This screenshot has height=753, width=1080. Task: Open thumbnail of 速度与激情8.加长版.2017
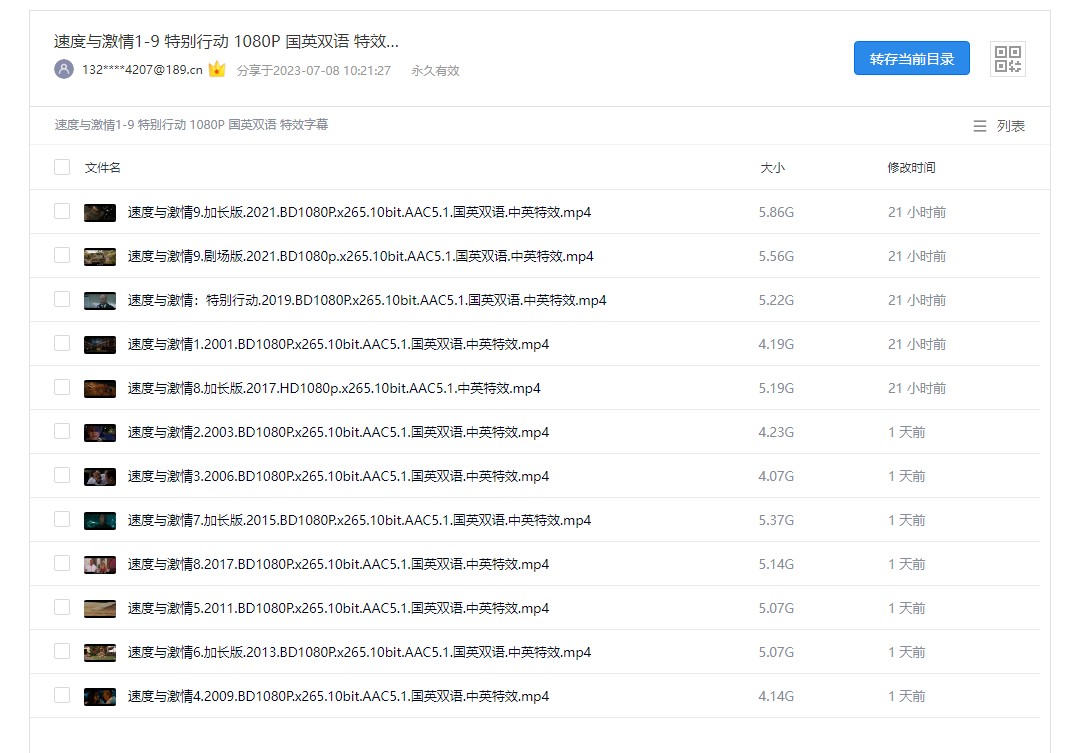pyautogui.click(x=100, y=389)
